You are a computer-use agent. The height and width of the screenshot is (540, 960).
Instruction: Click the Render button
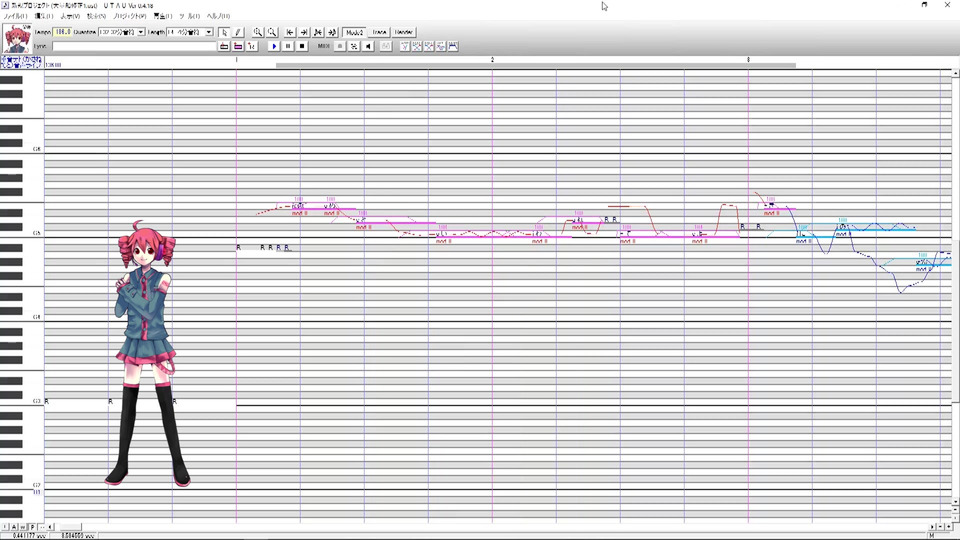click(403, 32)
